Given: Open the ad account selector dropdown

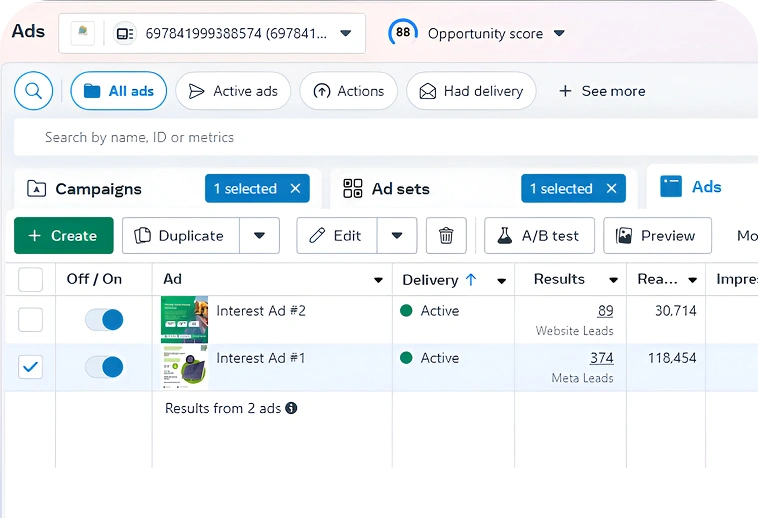Looking at the screenshot, I should tap(346, 33).
